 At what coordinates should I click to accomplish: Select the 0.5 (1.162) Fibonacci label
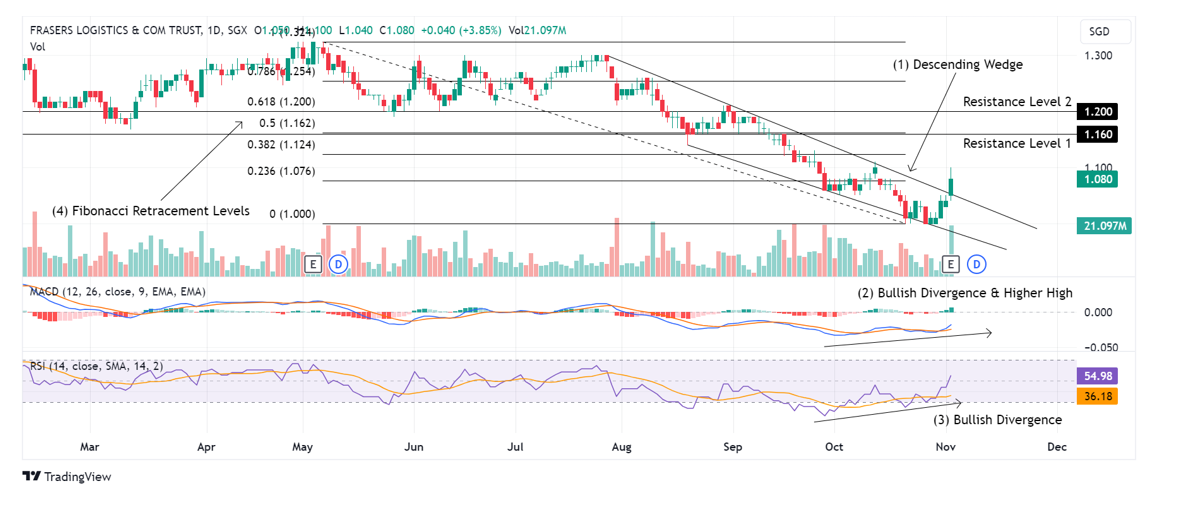287,123
